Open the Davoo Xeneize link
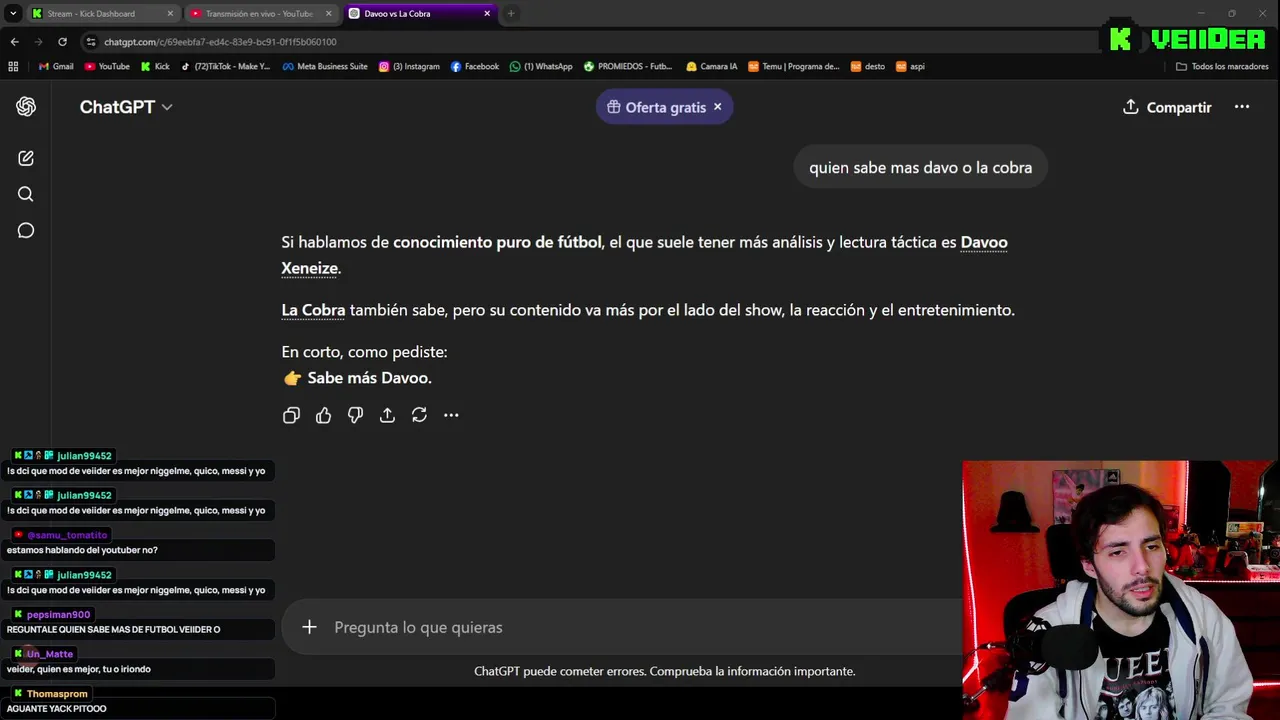 pos(644,255)
